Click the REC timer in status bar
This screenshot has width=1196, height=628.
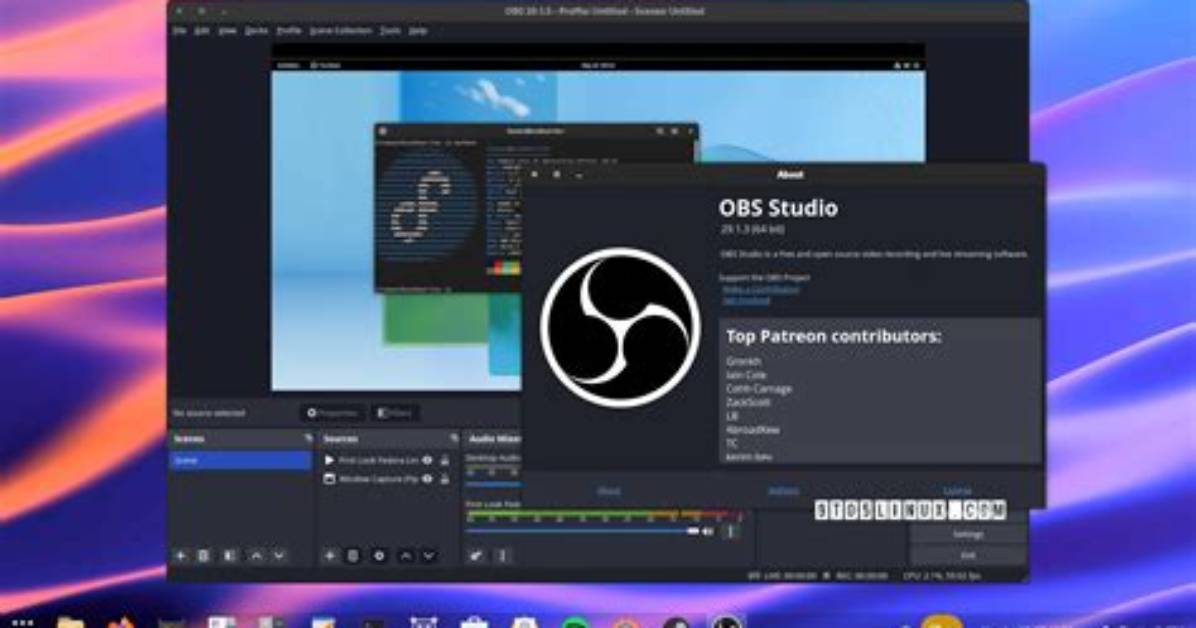(x=860, y=575)
